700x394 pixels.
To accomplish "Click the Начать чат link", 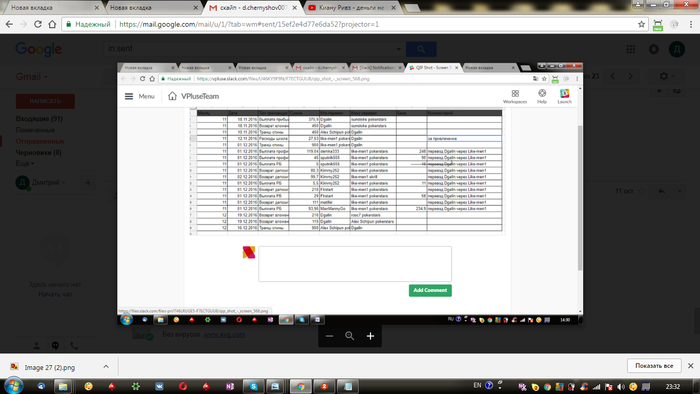I will 55,294.
